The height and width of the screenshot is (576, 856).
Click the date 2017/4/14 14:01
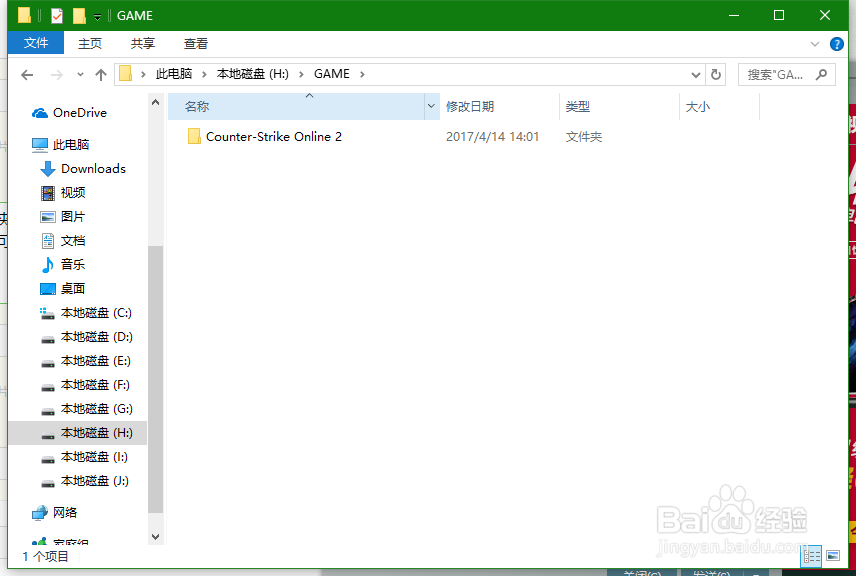coord(492,136)
